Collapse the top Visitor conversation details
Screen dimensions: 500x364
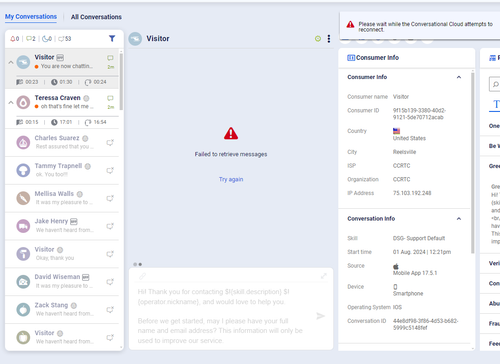click(x=11, y=62)
